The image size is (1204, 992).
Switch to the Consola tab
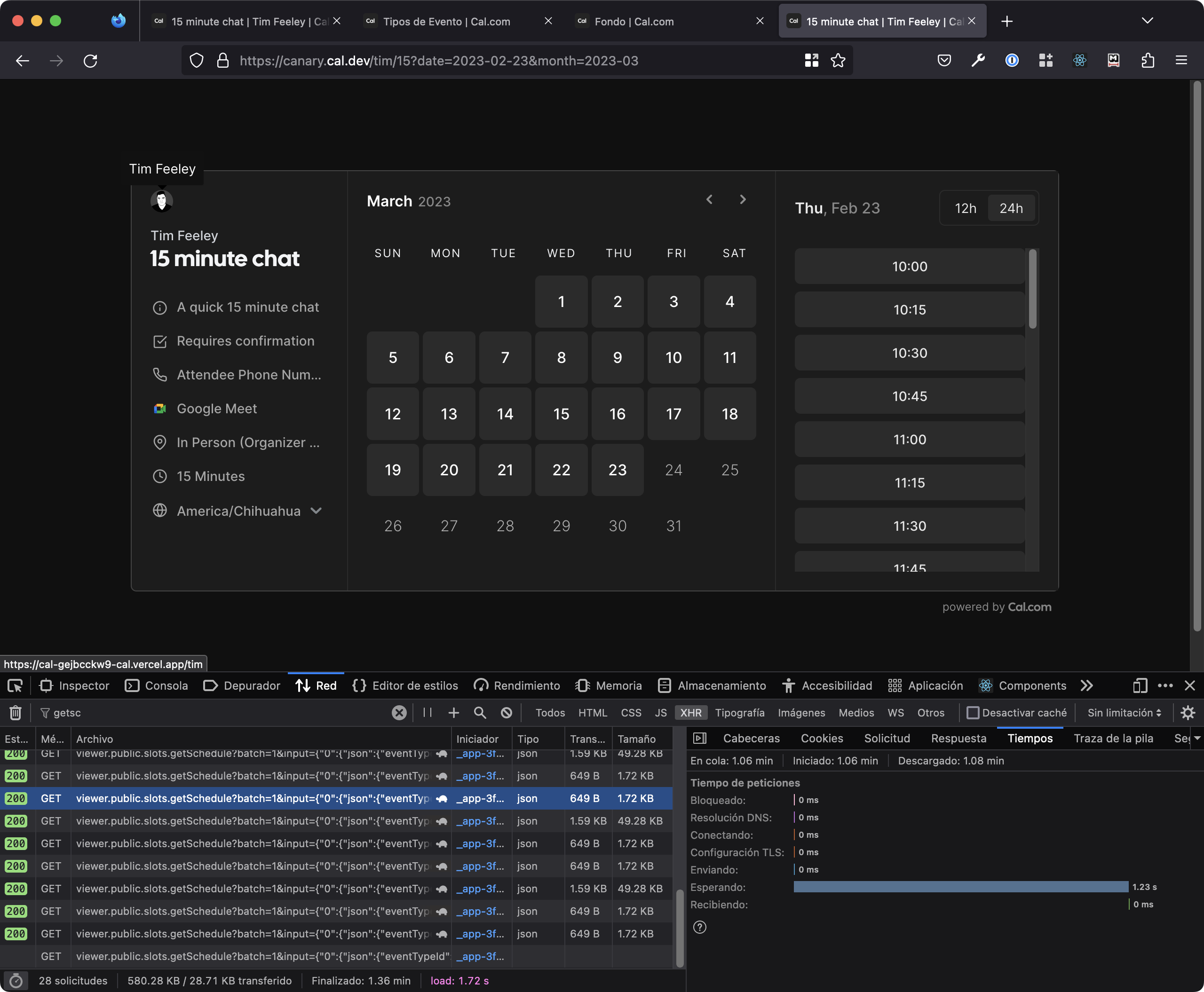(x=156, y=686)
